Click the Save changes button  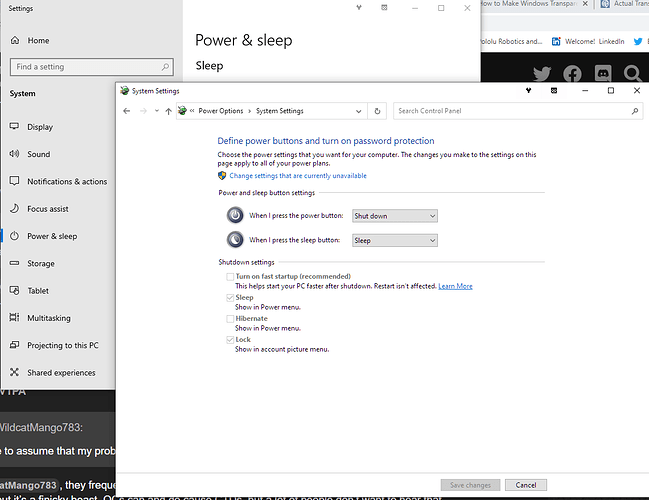click(x=470, y=485)
